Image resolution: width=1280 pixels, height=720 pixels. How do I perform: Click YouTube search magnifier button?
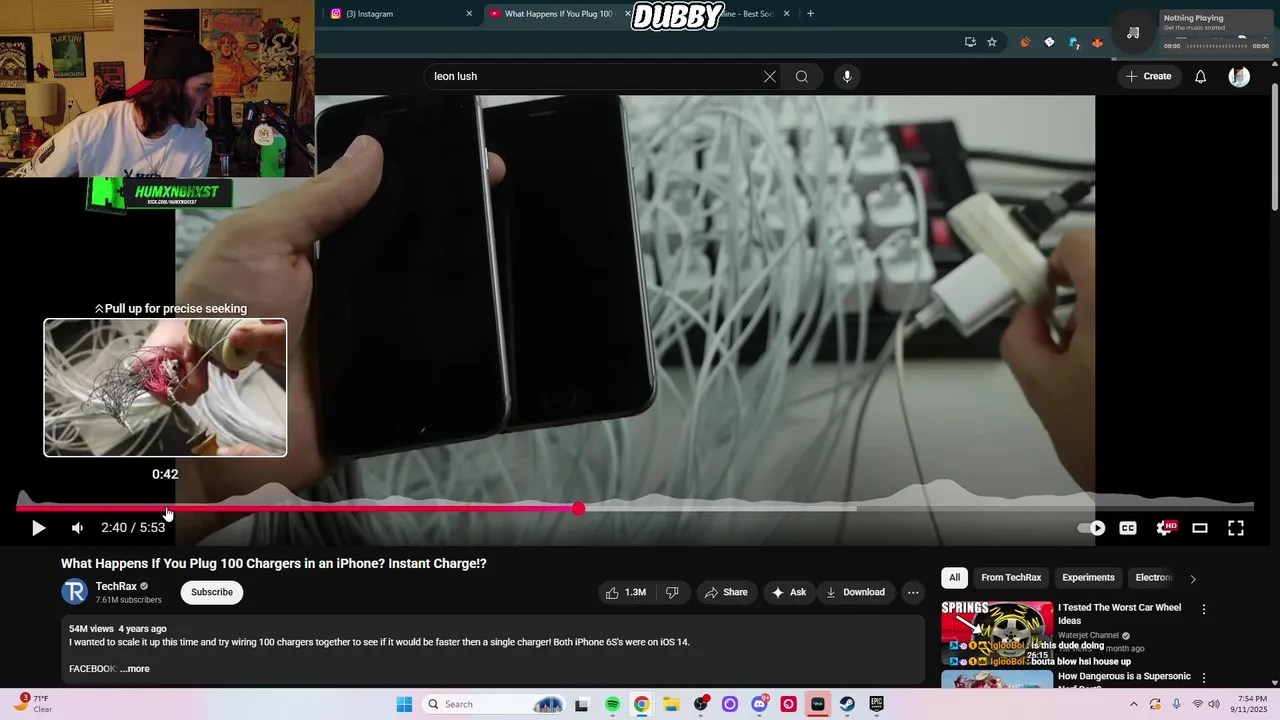click(x=802, y=77)
